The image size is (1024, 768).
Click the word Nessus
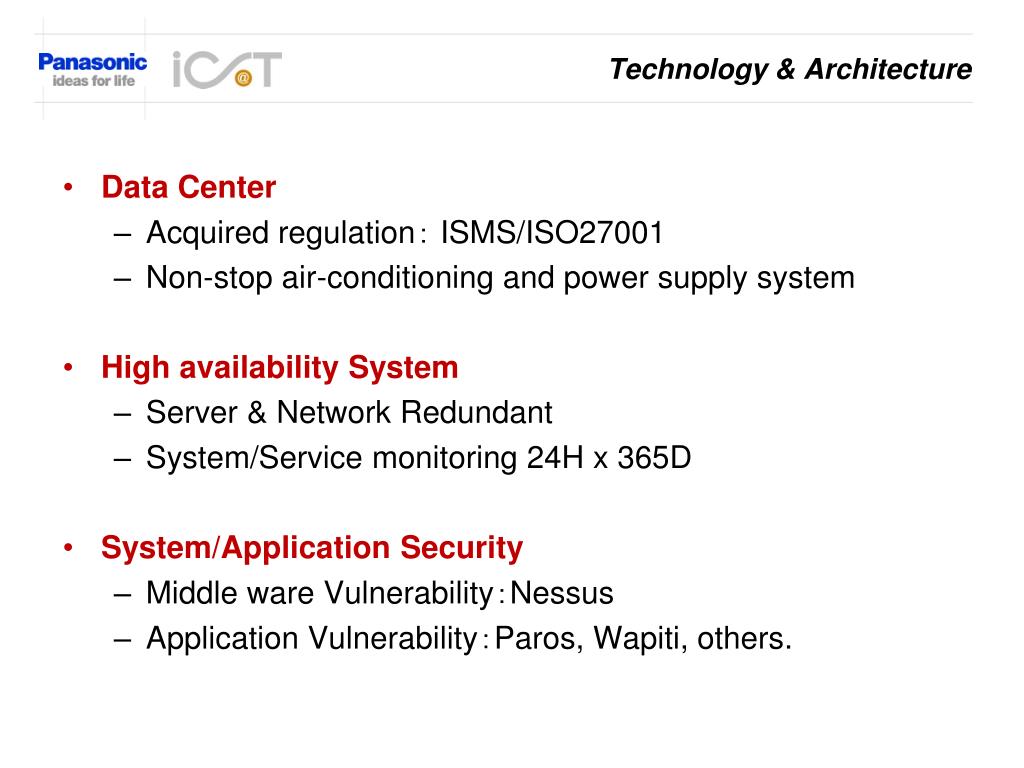click(562, 594)
